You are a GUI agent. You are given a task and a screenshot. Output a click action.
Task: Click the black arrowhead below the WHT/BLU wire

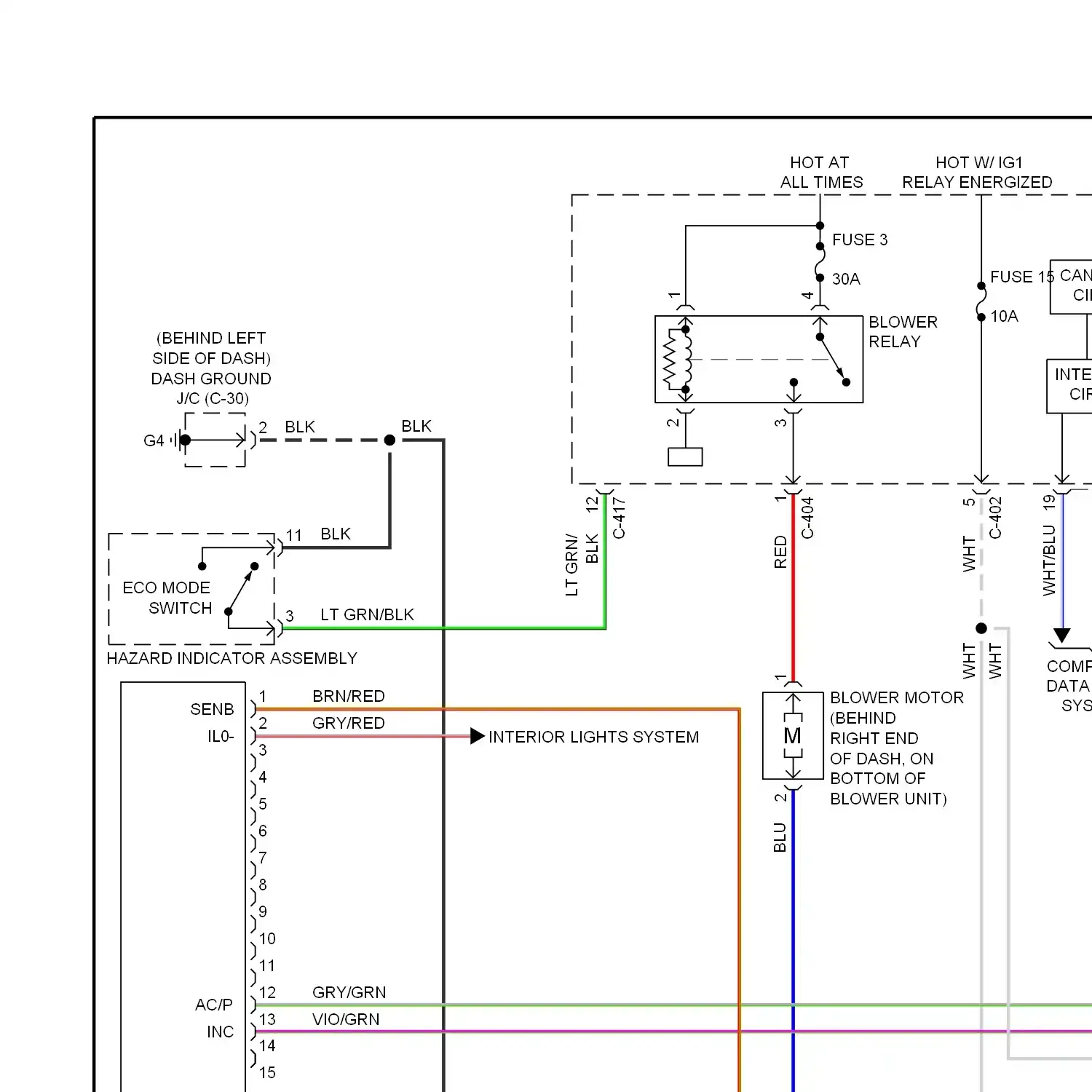click(x=1062, y=636)
